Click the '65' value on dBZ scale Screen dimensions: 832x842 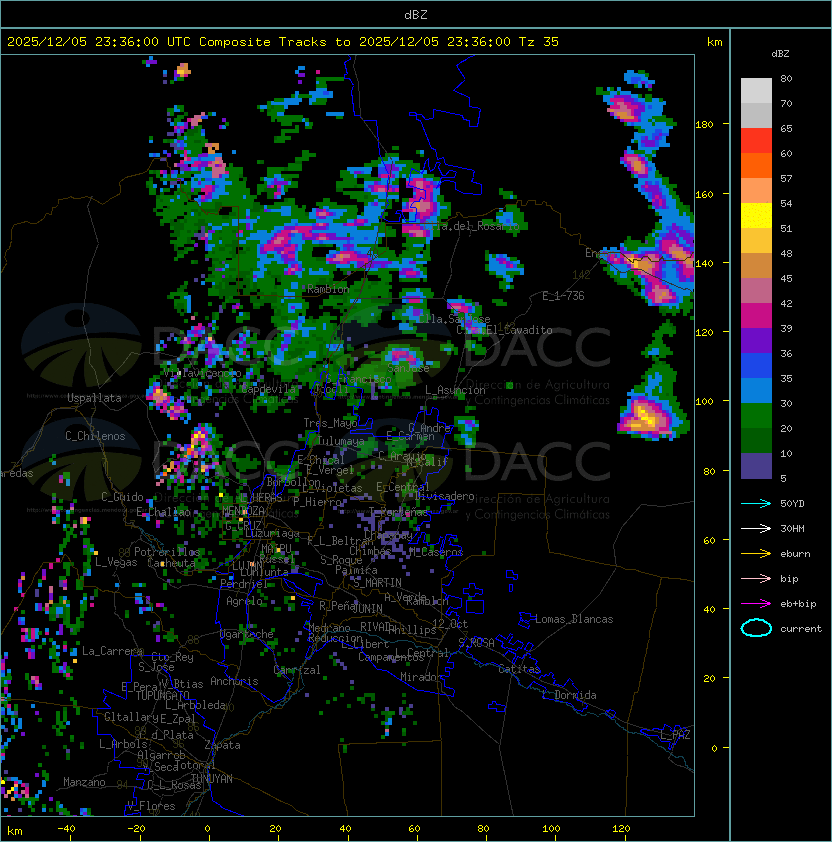786,128
